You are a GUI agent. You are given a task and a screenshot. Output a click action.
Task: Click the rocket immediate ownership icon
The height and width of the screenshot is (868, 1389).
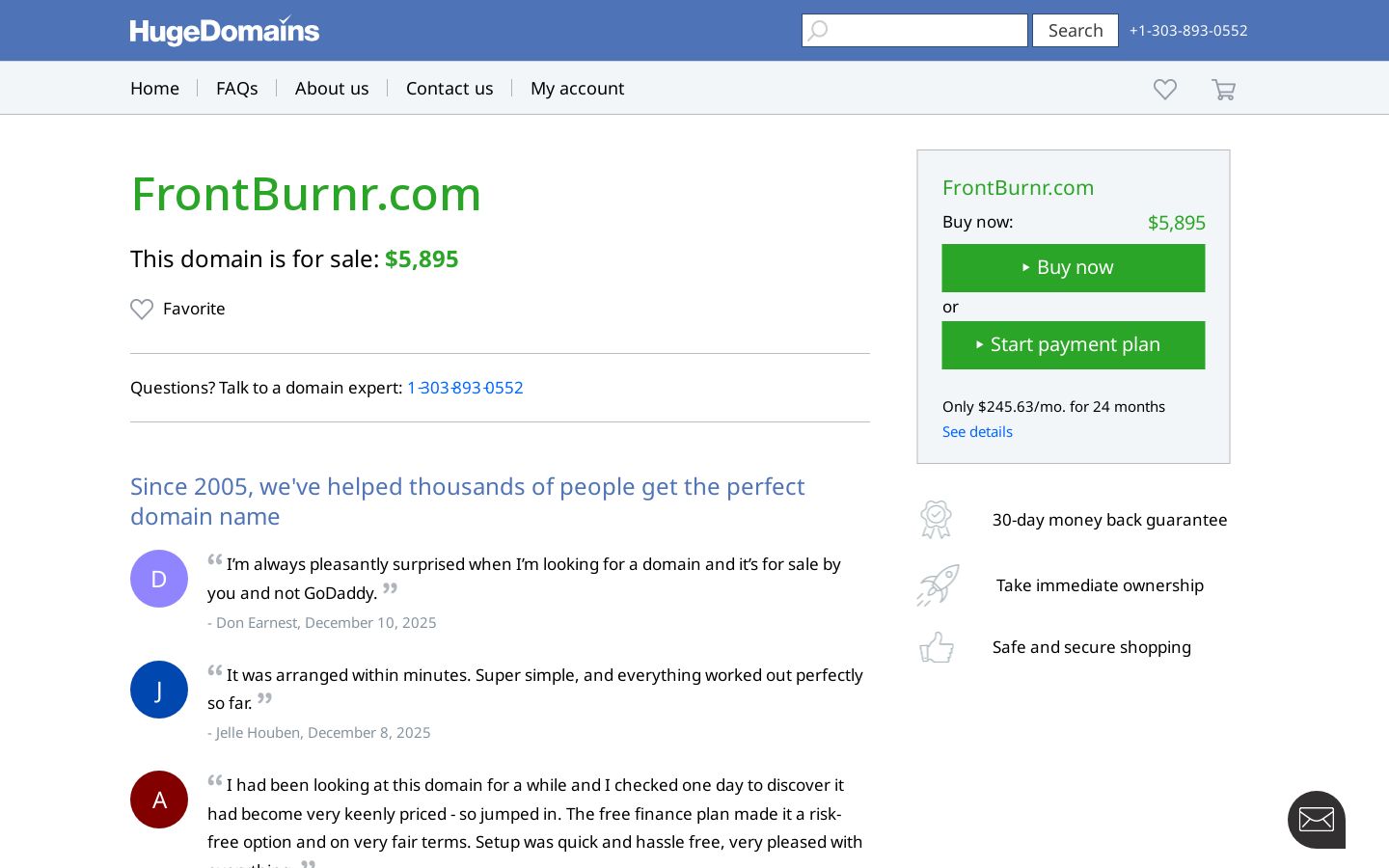pyautogui.click(x=938, y=585)
